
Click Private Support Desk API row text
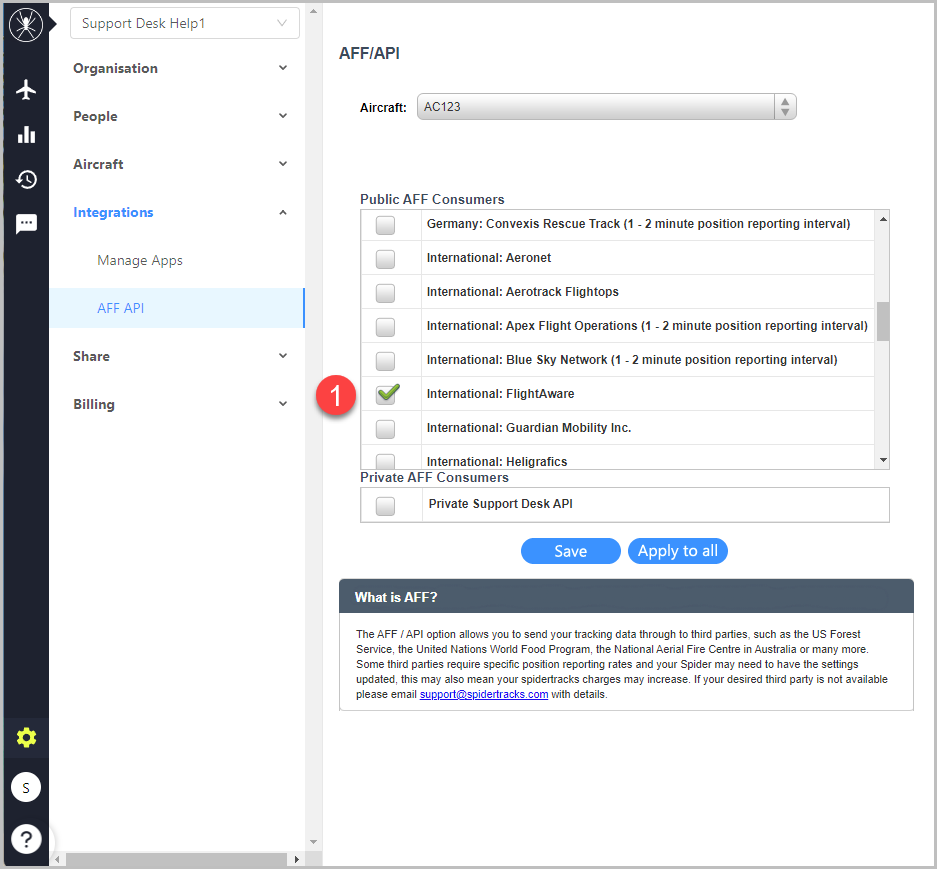click(x=500, y=504)
